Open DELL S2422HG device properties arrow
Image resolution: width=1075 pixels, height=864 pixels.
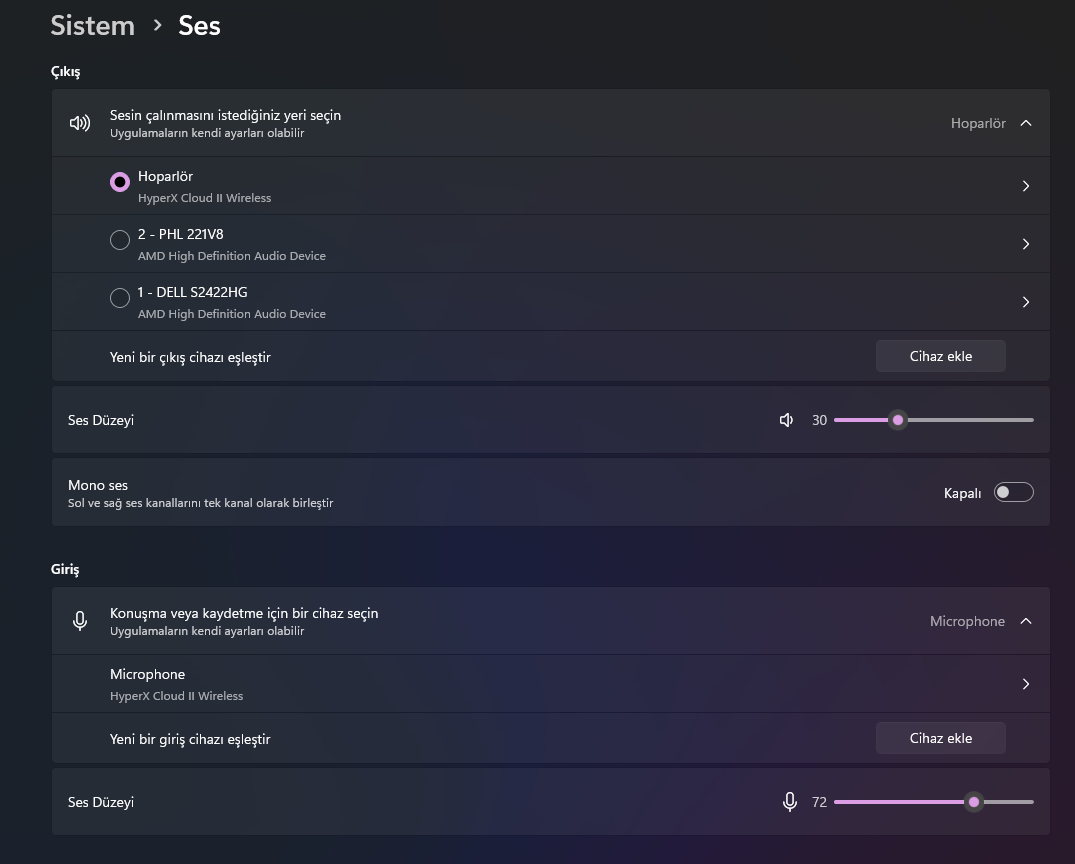1025,302
